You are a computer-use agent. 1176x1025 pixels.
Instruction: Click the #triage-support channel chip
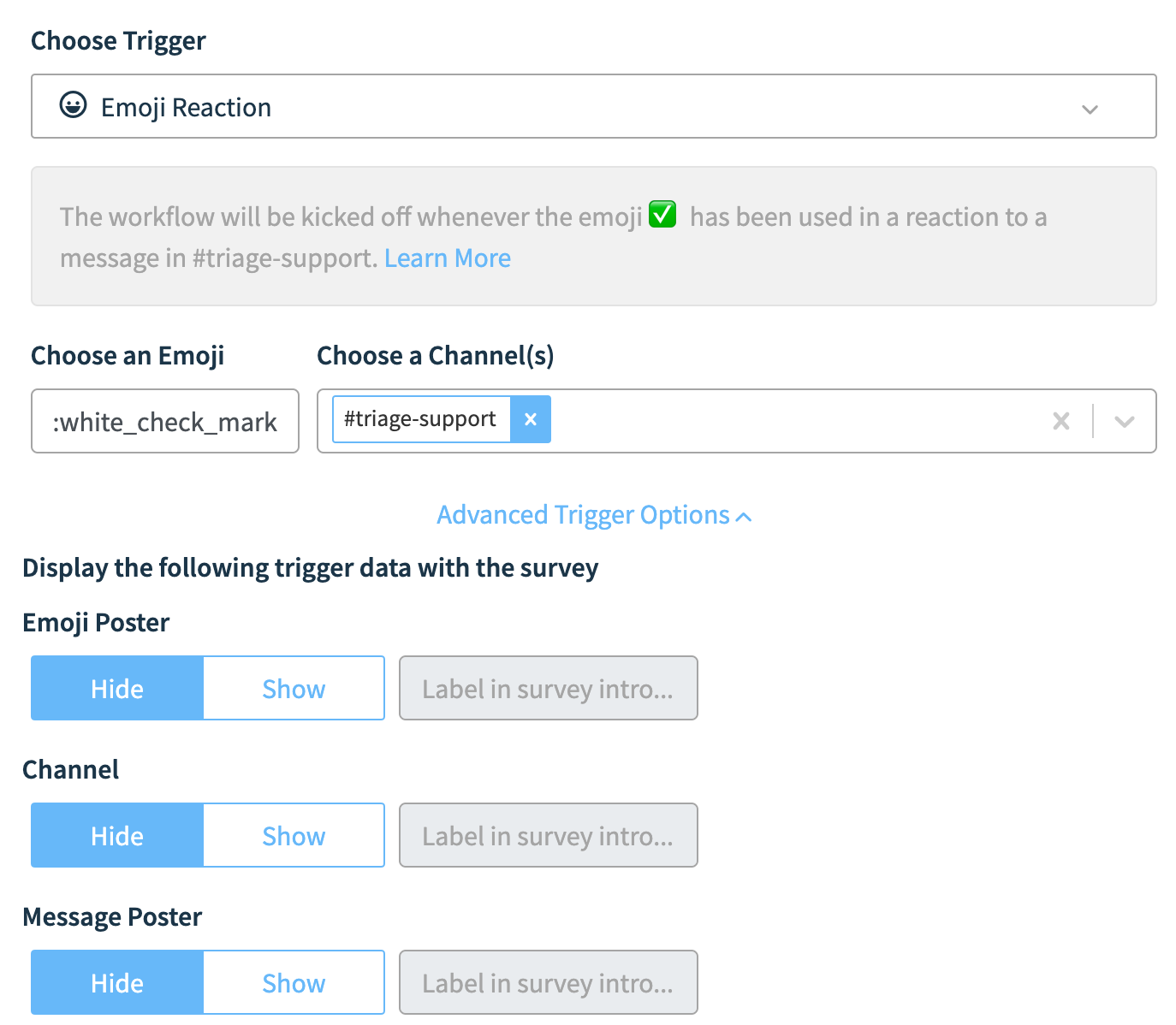pyautogui.click(x=420, y=419)
